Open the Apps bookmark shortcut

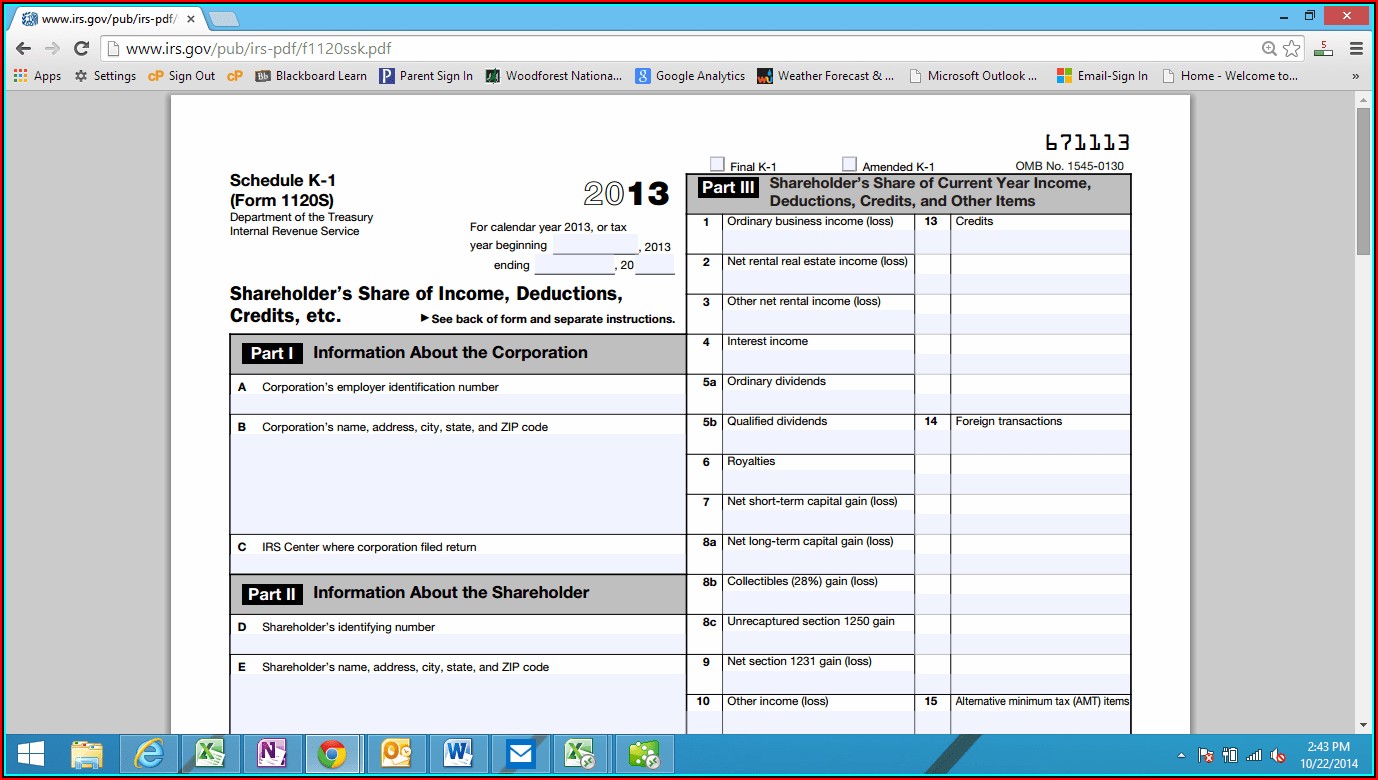(37, 76)
